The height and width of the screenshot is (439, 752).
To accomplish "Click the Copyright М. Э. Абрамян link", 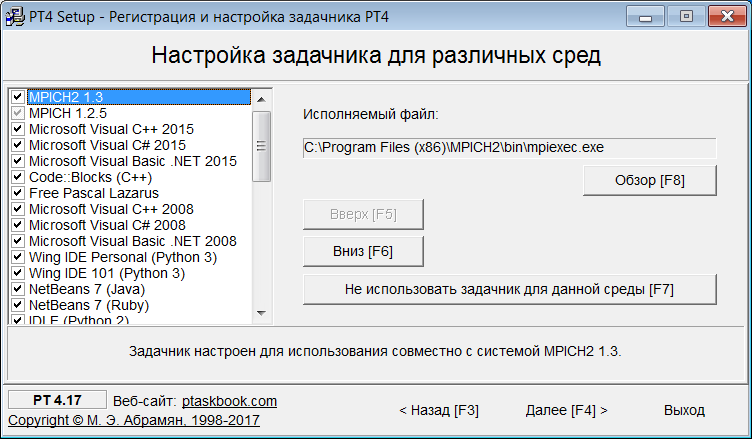I will pyautogui.click(x=134, y=420).
